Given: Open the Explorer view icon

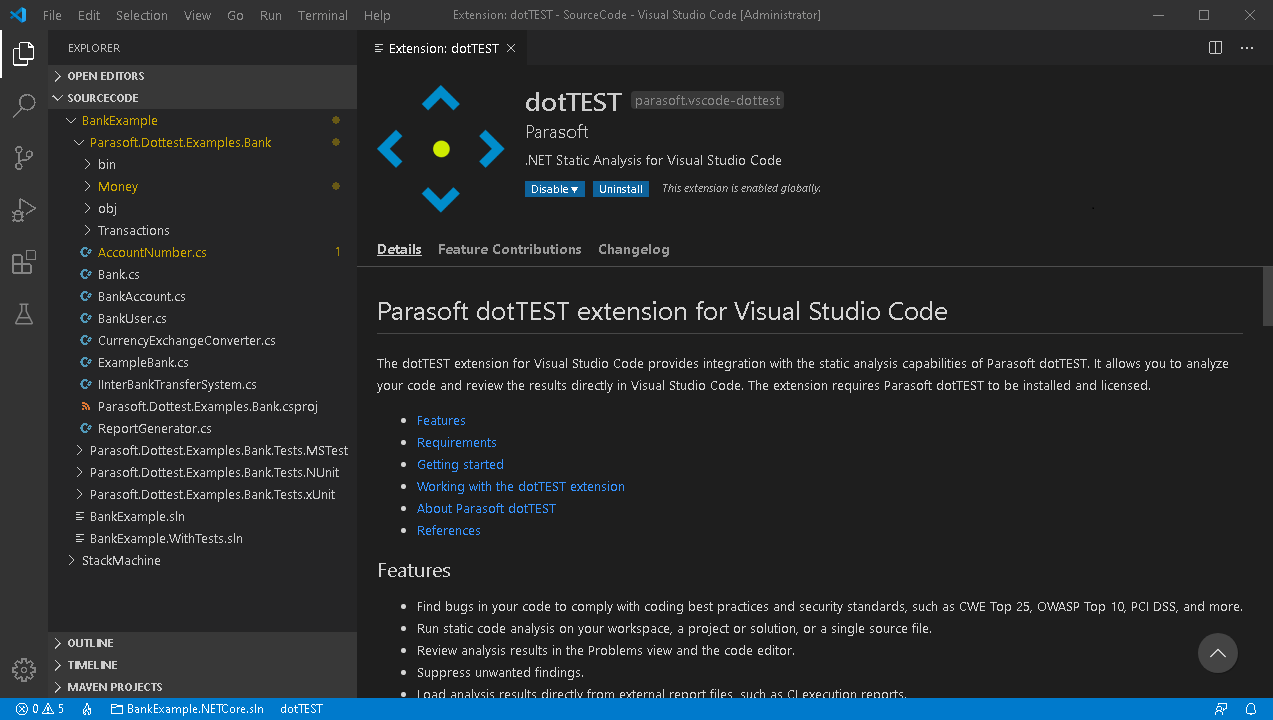Looking at the screenshot, I should click(23, 53).
